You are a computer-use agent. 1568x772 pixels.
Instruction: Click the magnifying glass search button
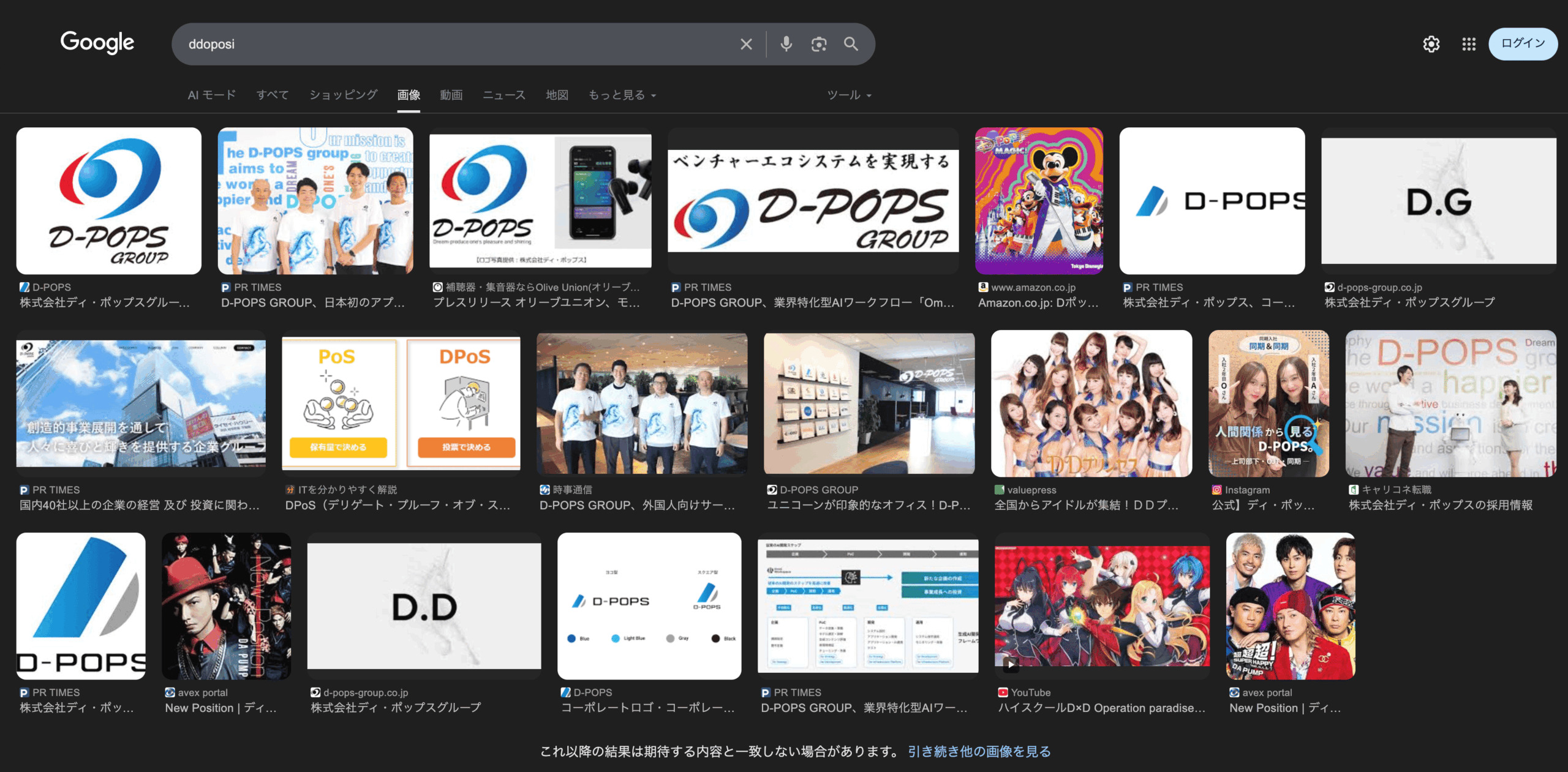click(x=851, y=44)
